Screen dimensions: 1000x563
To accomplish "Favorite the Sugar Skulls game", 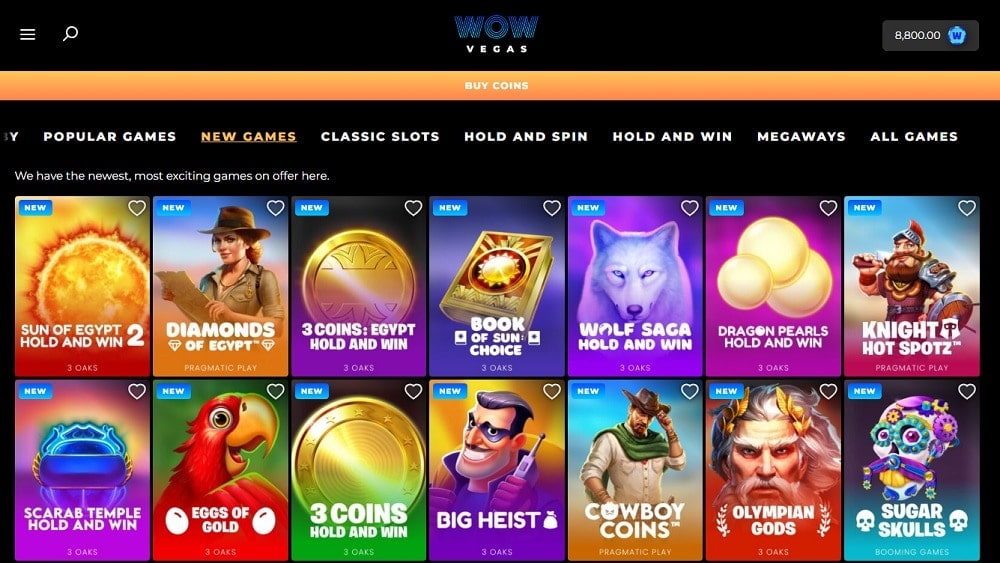I will (967, 391).
